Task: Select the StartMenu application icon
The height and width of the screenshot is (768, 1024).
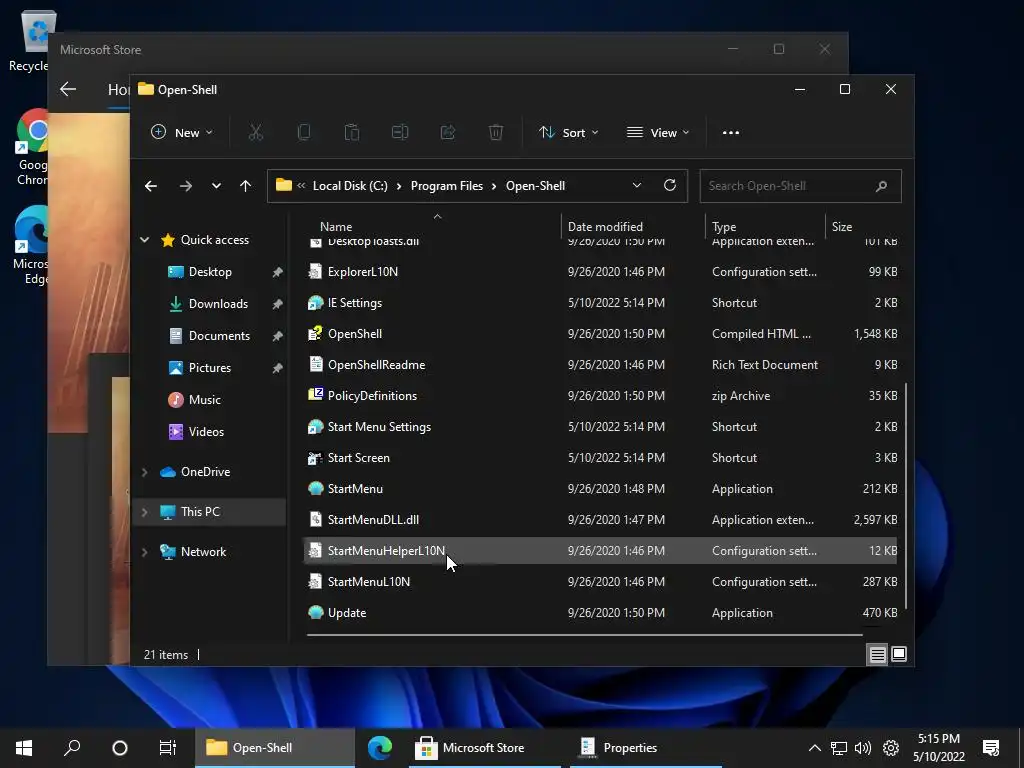Action: (315, 488)
